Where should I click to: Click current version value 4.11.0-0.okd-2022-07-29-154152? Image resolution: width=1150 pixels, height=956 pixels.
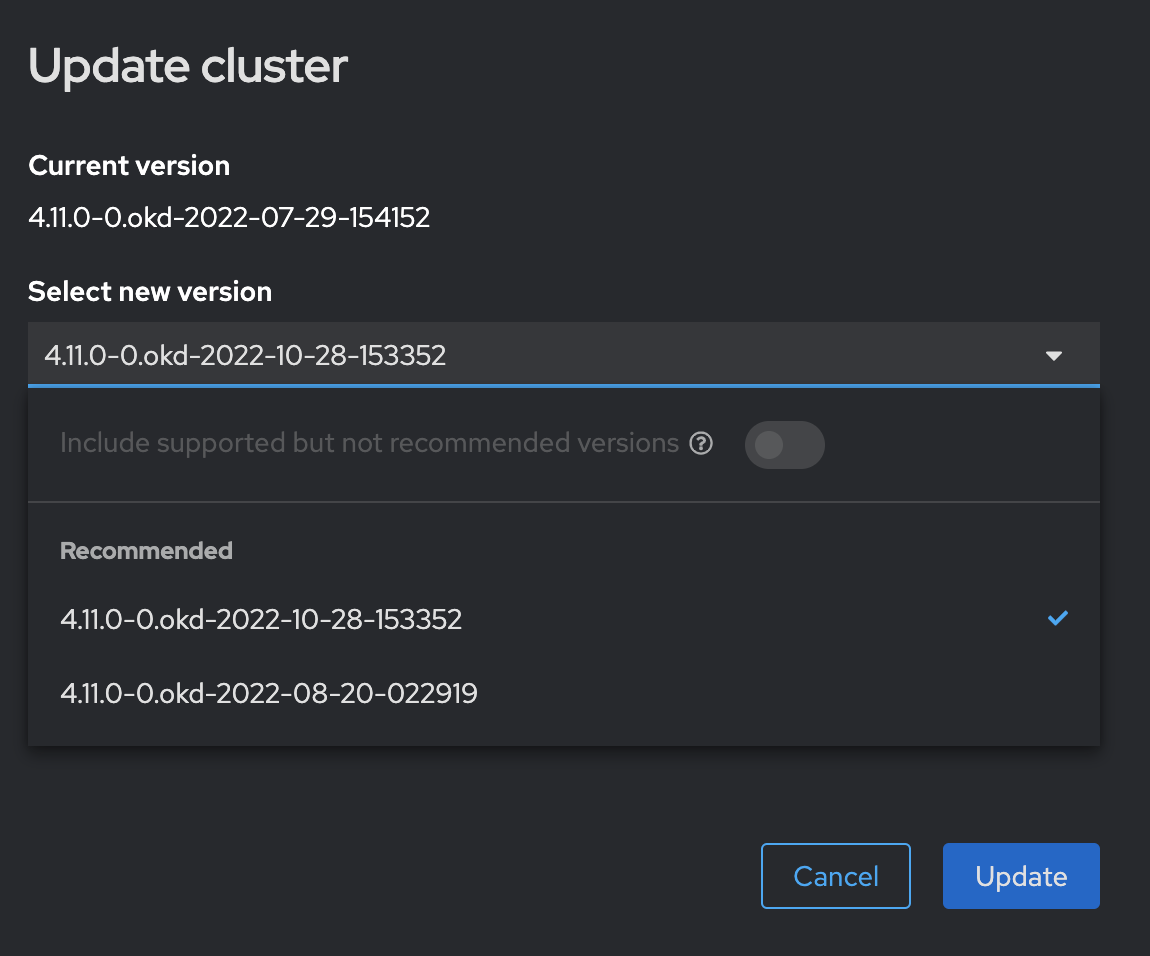pyautogui.click(x=229, y=217)
